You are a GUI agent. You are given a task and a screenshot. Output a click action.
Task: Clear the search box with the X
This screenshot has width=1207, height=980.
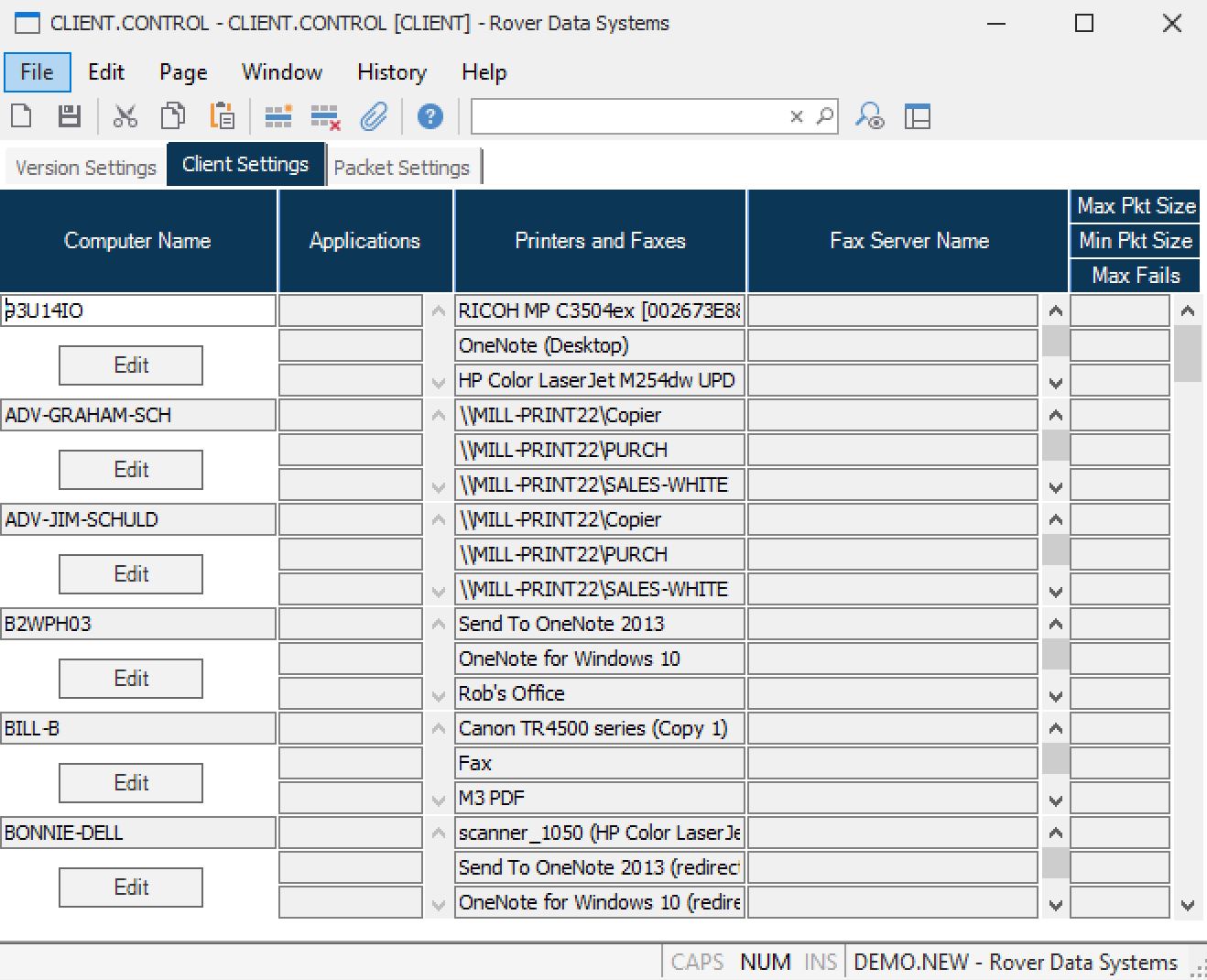pos(796,116)
